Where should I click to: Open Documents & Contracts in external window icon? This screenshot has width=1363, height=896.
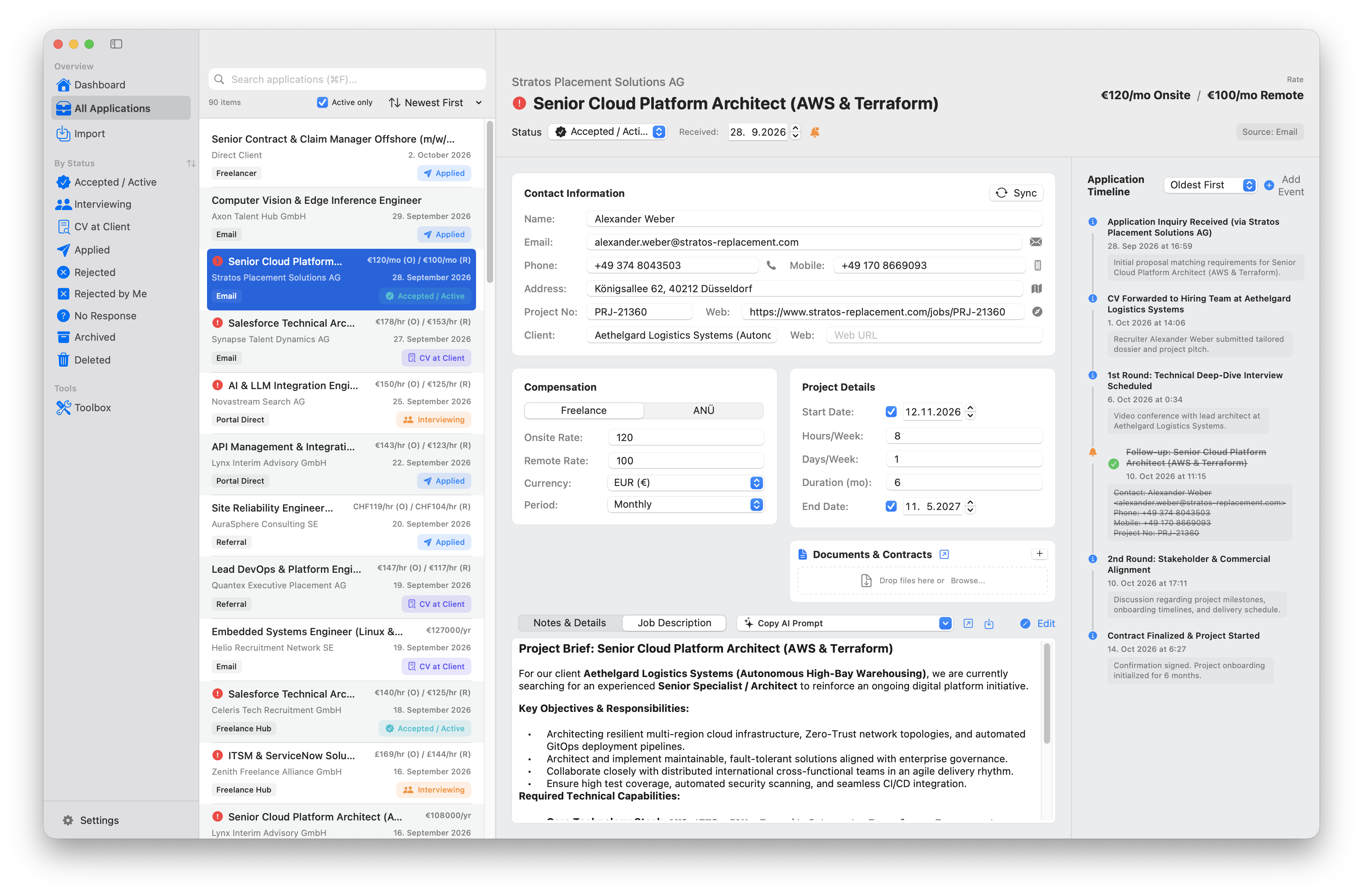click(944, 554)
